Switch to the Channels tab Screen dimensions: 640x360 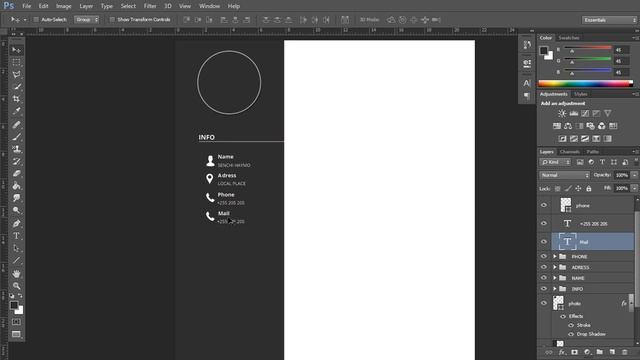570,151
